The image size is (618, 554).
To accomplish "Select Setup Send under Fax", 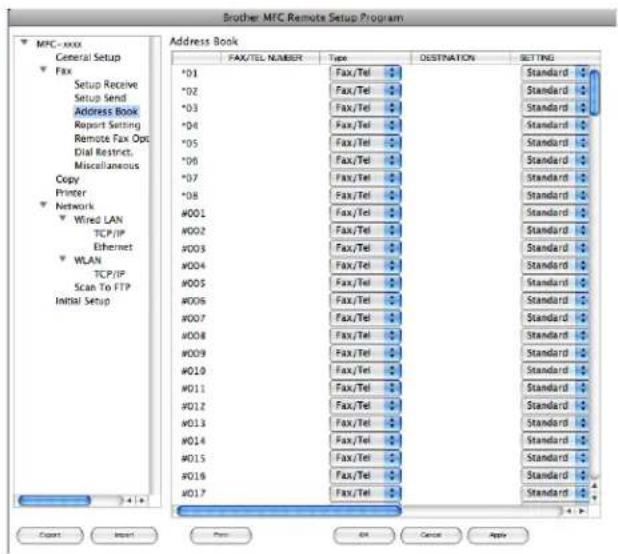I will pyautogui.click(x=100, y=98).
